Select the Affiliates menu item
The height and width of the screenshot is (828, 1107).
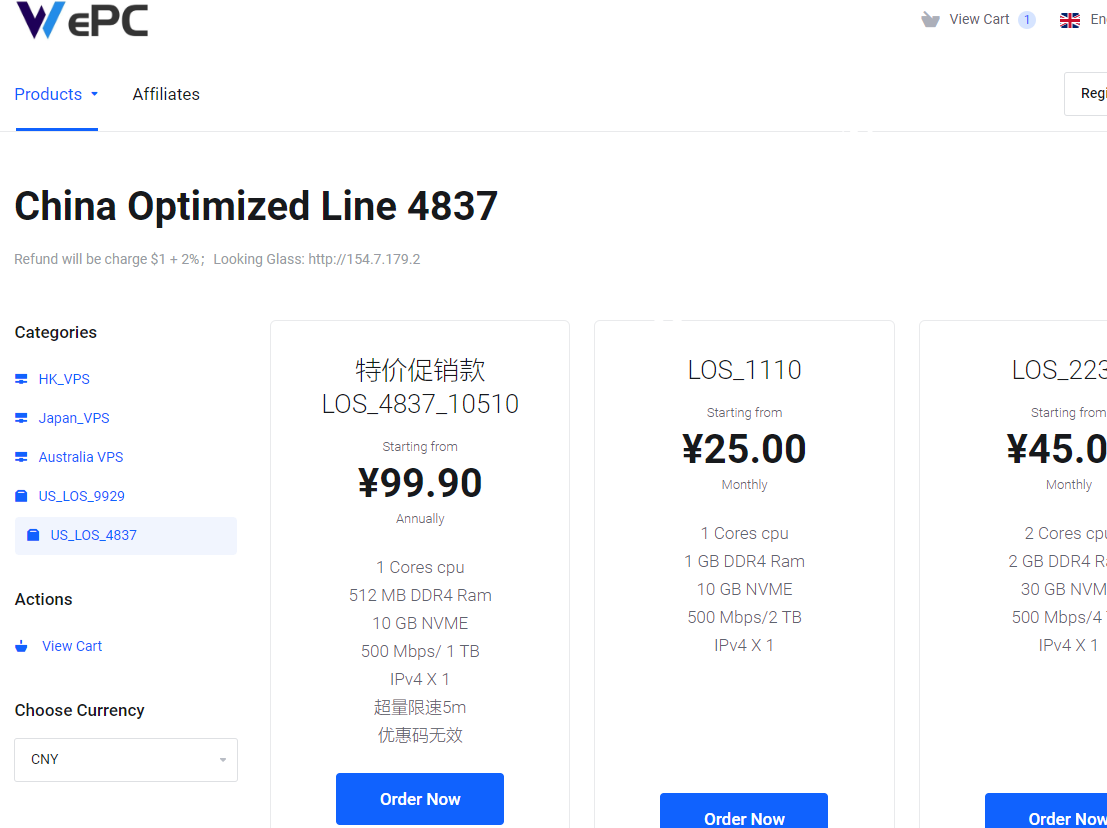coord(166,94)
